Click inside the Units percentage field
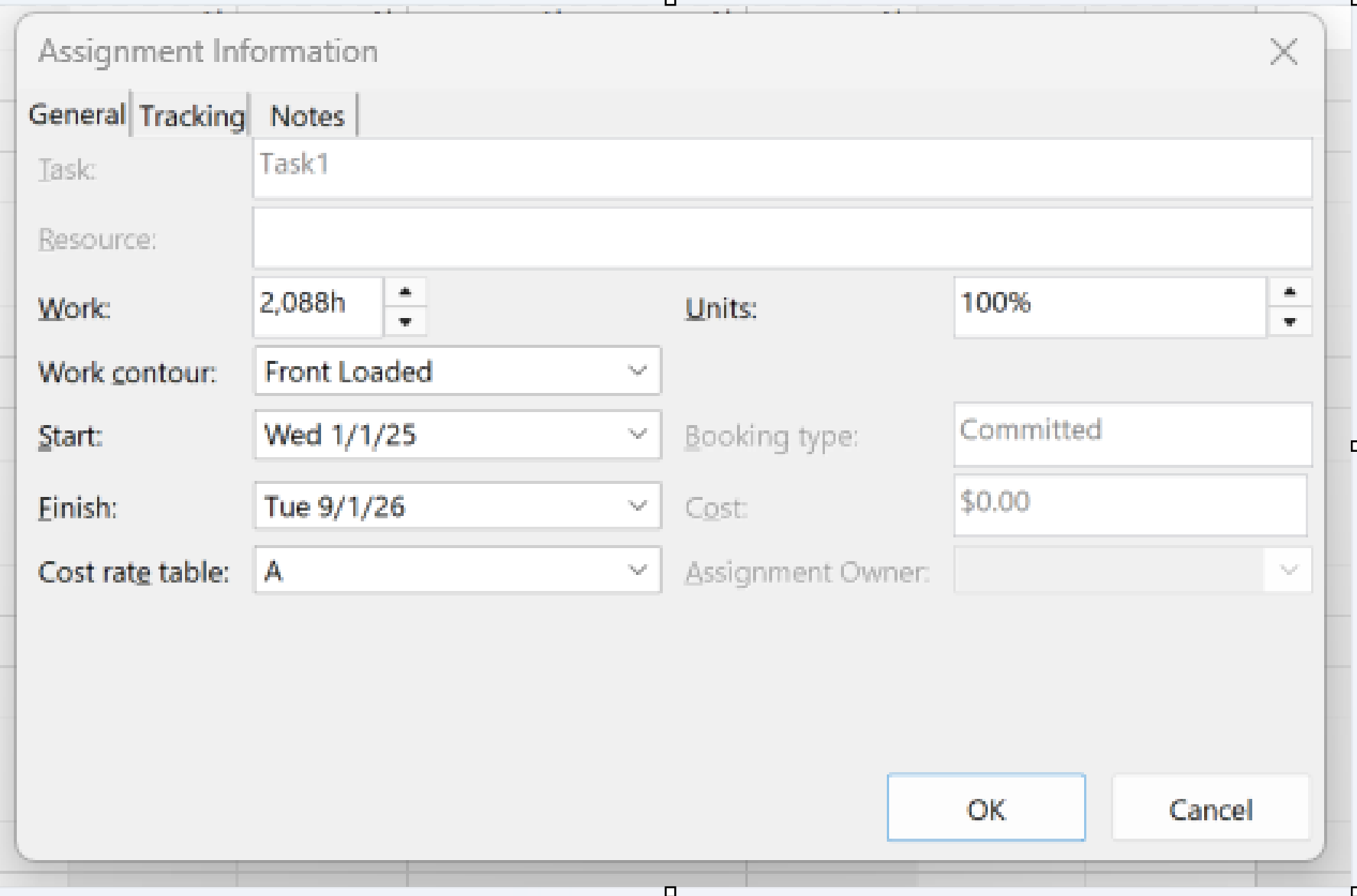The width and height of the screenshot is (1357, 896). click(x=1109, y=307)
